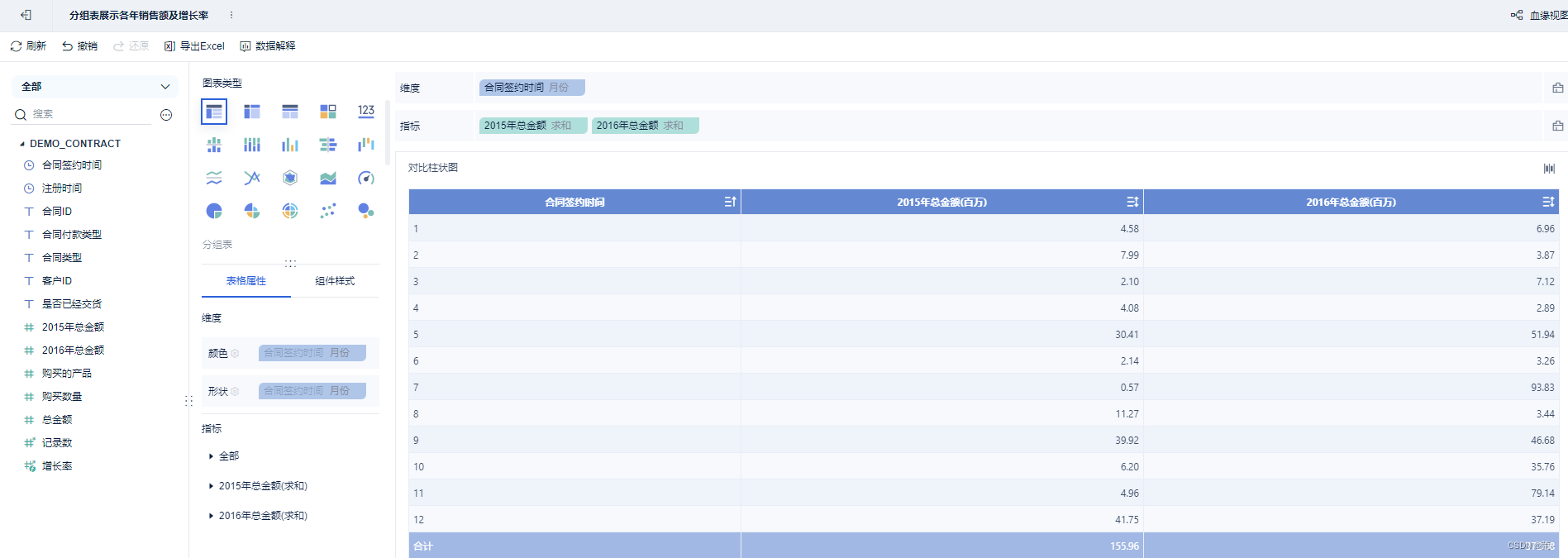Viewport: 1568px width, 558px height.
Task: Open the 形状 property field pill
Action: (x=312, y=391)
